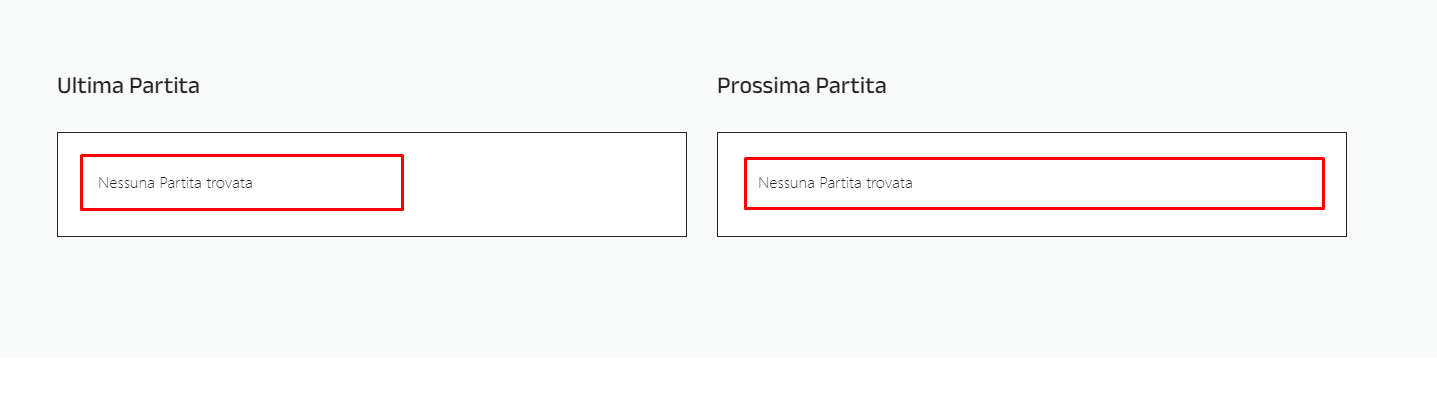Click the word "trovata" in the right card
1437x406 pixels.
(889, 183)
